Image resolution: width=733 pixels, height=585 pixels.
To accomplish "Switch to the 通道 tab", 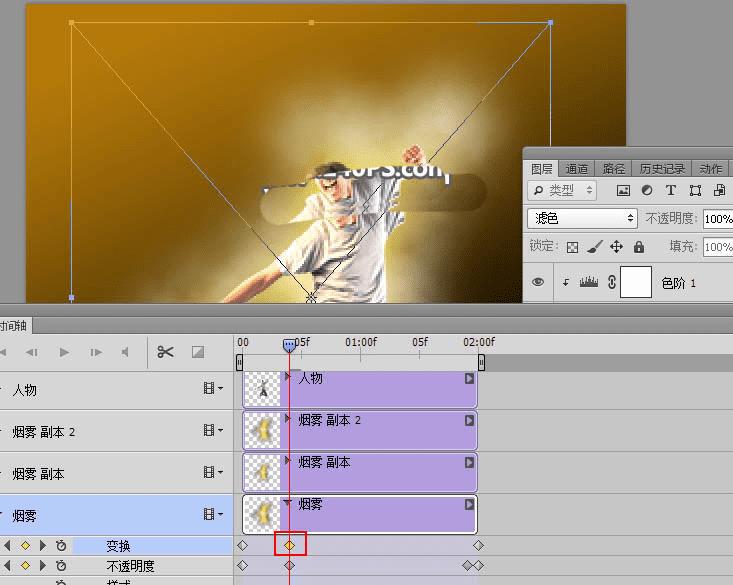I will (576, 168).
